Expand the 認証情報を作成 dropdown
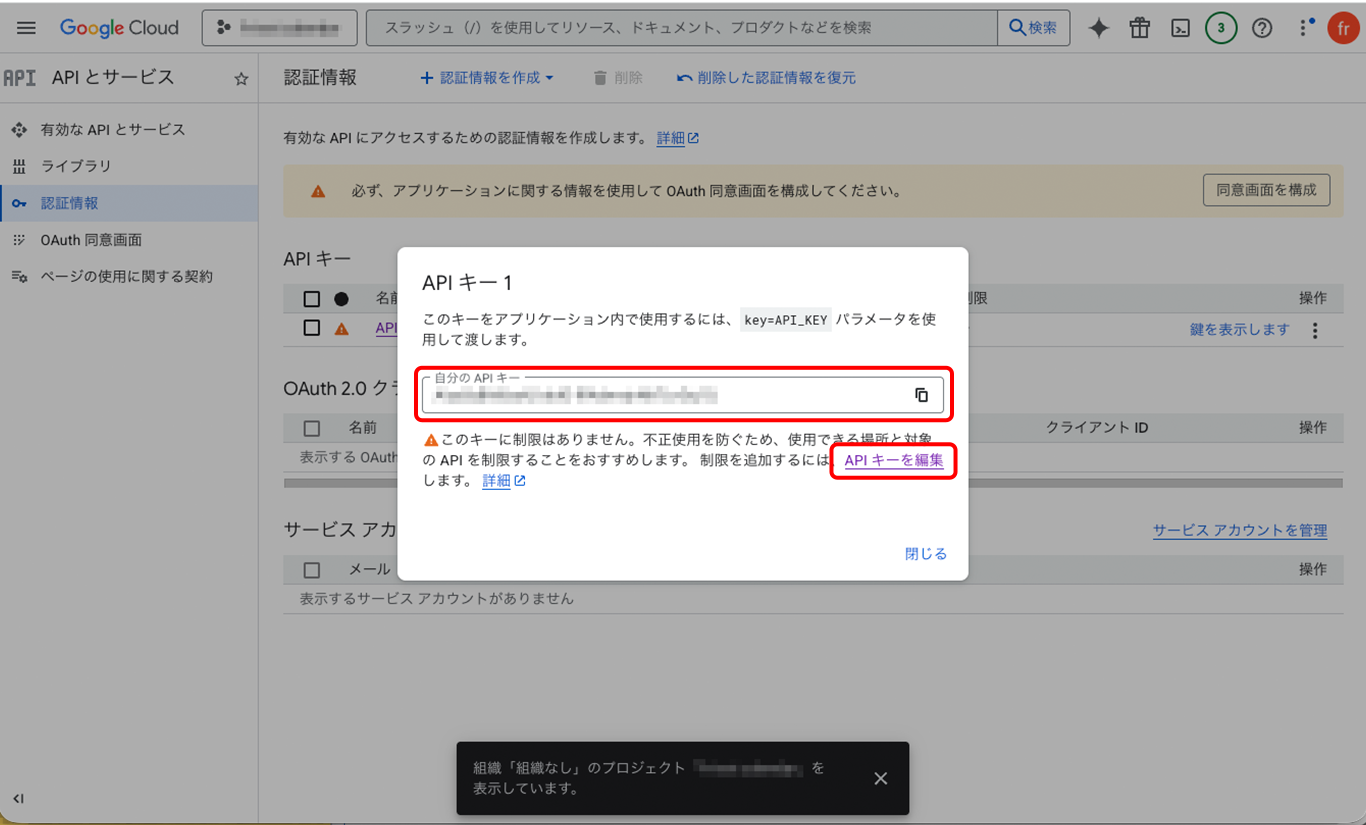This screenshot has width=1366, height=825. (x=487, y=78)
